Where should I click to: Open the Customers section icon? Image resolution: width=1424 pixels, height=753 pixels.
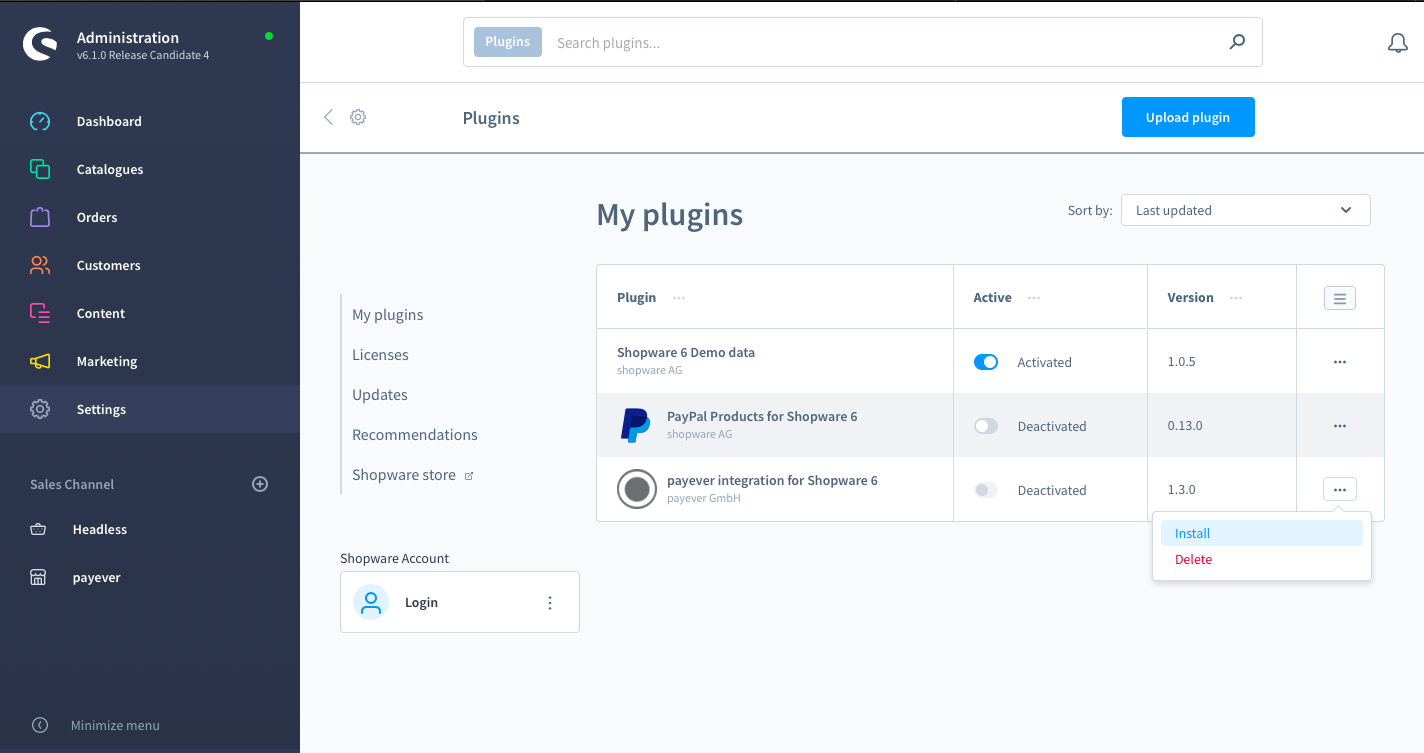pos(40,265)
